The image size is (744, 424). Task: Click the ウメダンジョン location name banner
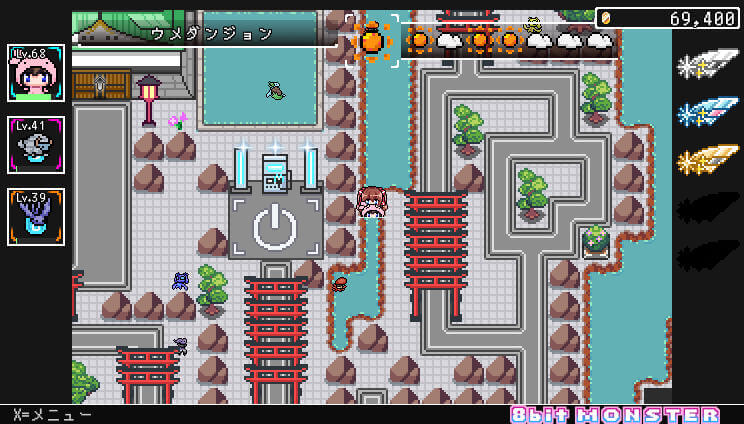click(212, 33)
